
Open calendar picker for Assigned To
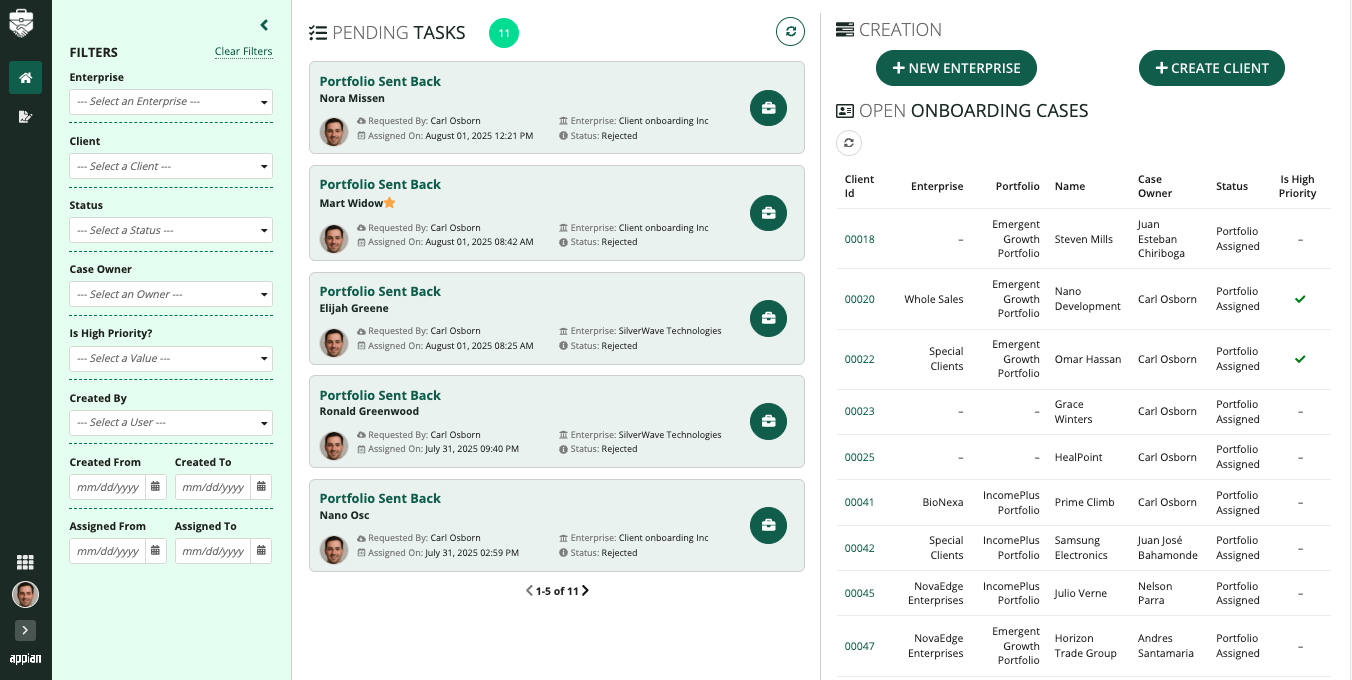261,551
